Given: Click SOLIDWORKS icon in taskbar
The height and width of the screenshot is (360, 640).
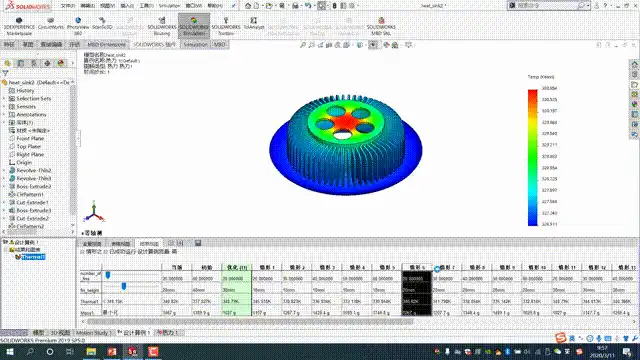Looking at the screenshot, I should click(132, 351).
